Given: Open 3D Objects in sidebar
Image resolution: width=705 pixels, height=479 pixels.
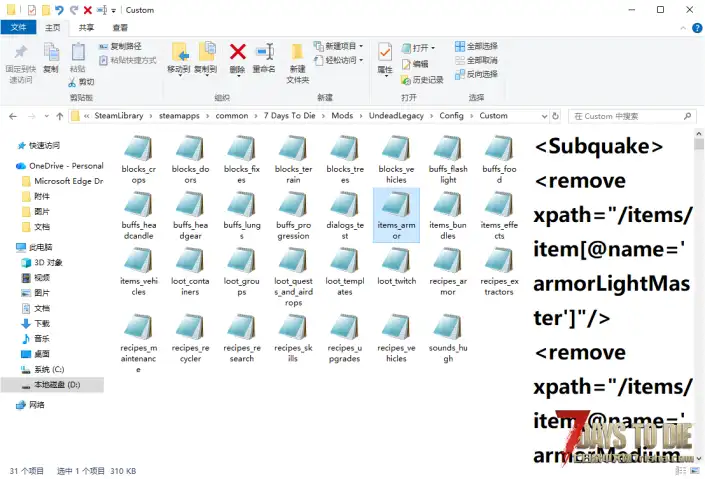Looking at the screenshot, I should (42, 263).
